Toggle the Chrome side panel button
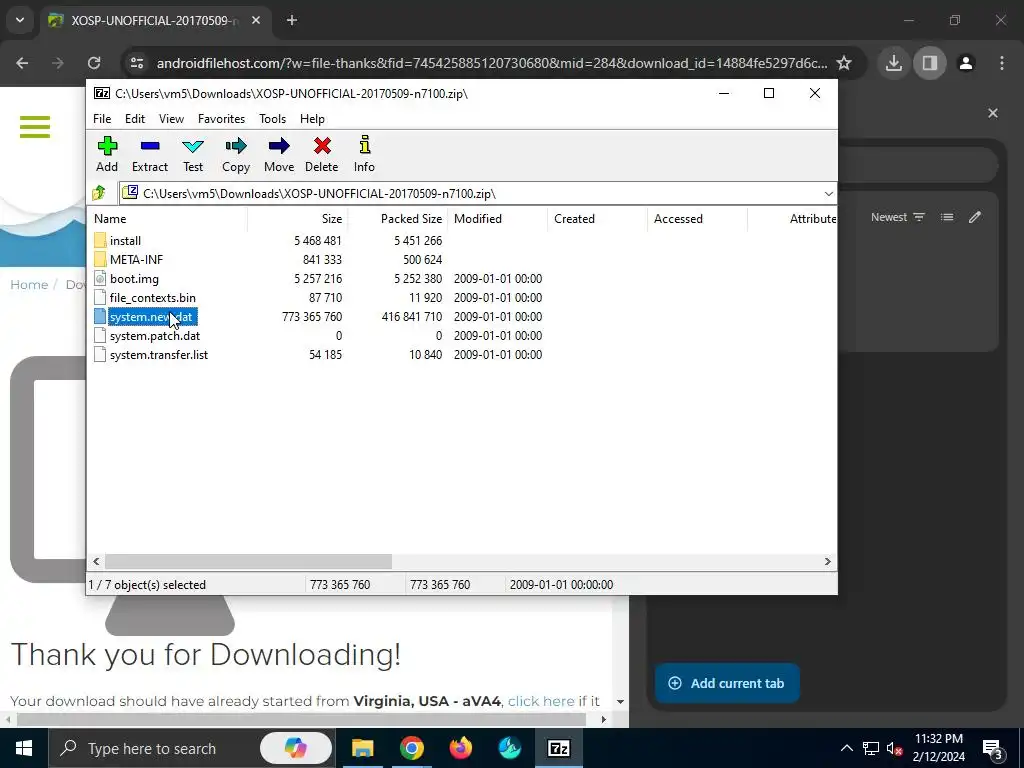Image resolution: width=1024 pixels, height=768 pixels. click(x=930, y=63)
